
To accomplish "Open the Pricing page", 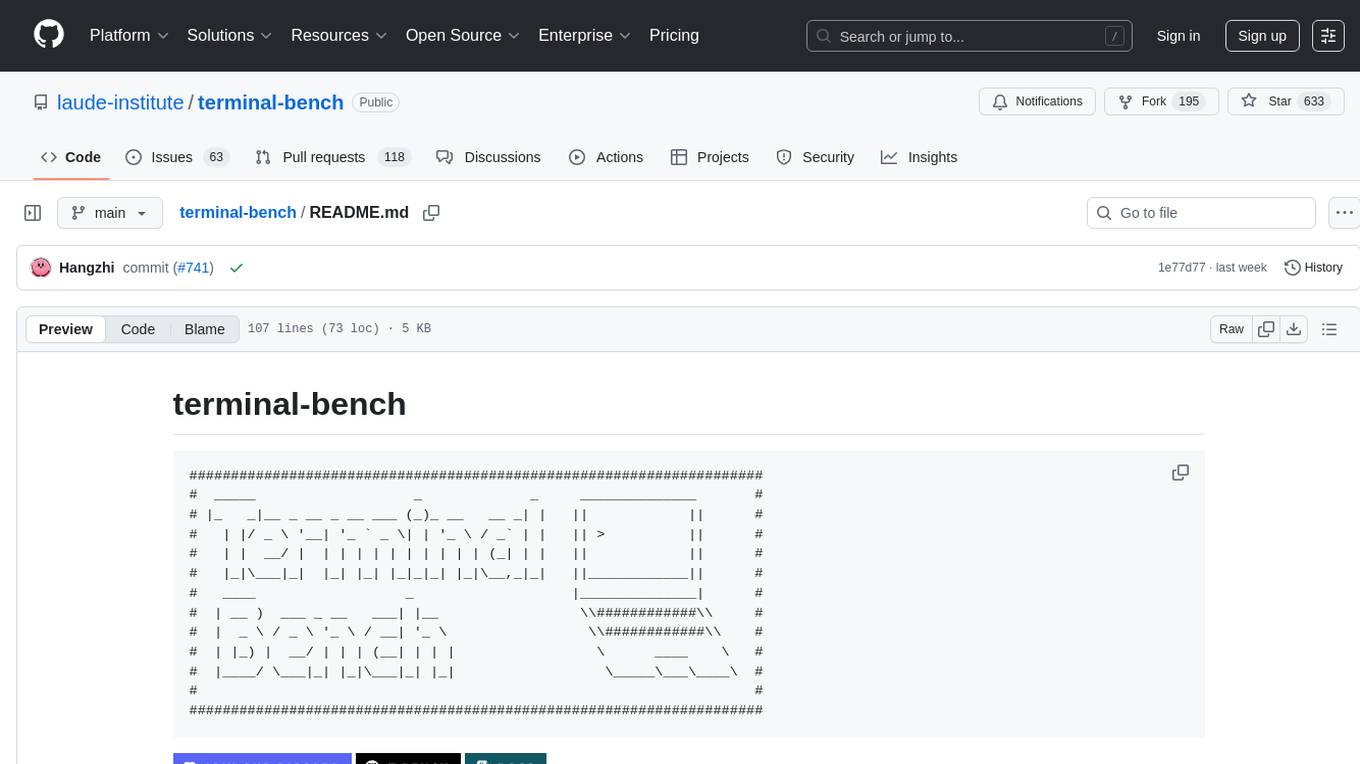I will point(674,35).
